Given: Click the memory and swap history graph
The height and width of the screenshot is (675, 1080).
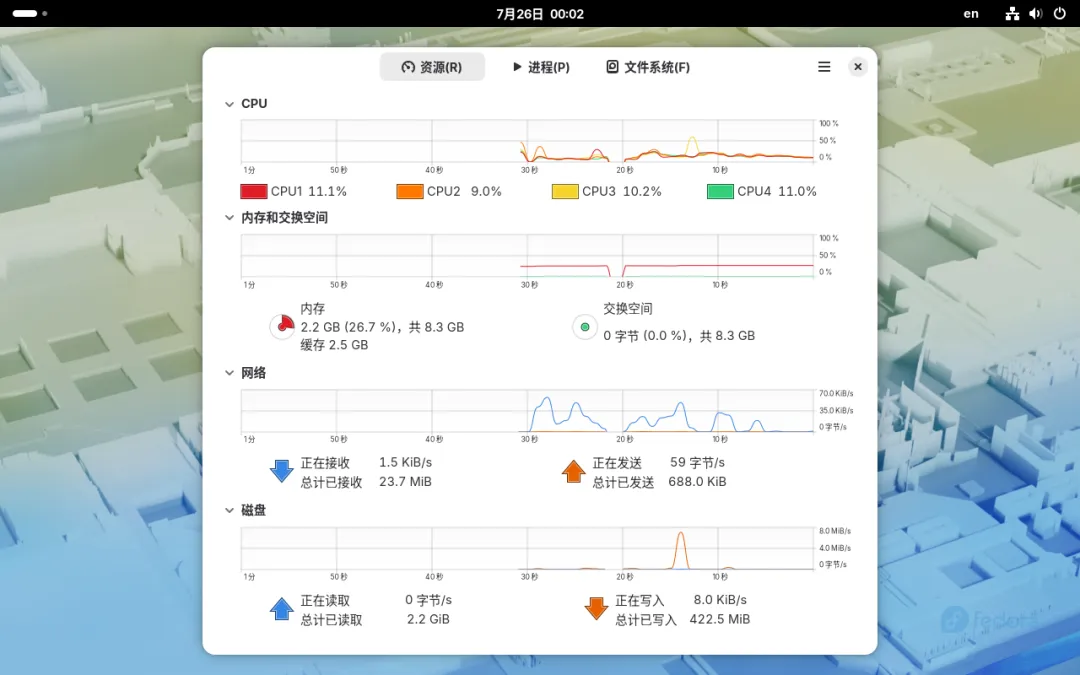Looking at the screenshot, I should click(x=528, y=256).
